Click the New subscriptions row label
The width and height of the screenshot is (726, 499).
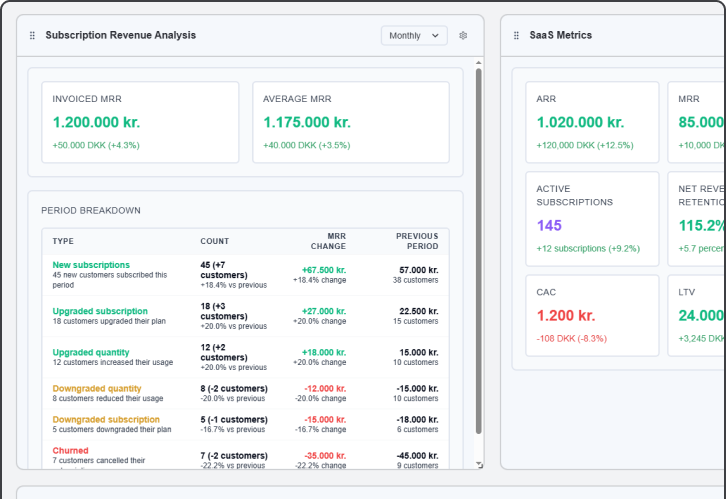click(91, 265)
